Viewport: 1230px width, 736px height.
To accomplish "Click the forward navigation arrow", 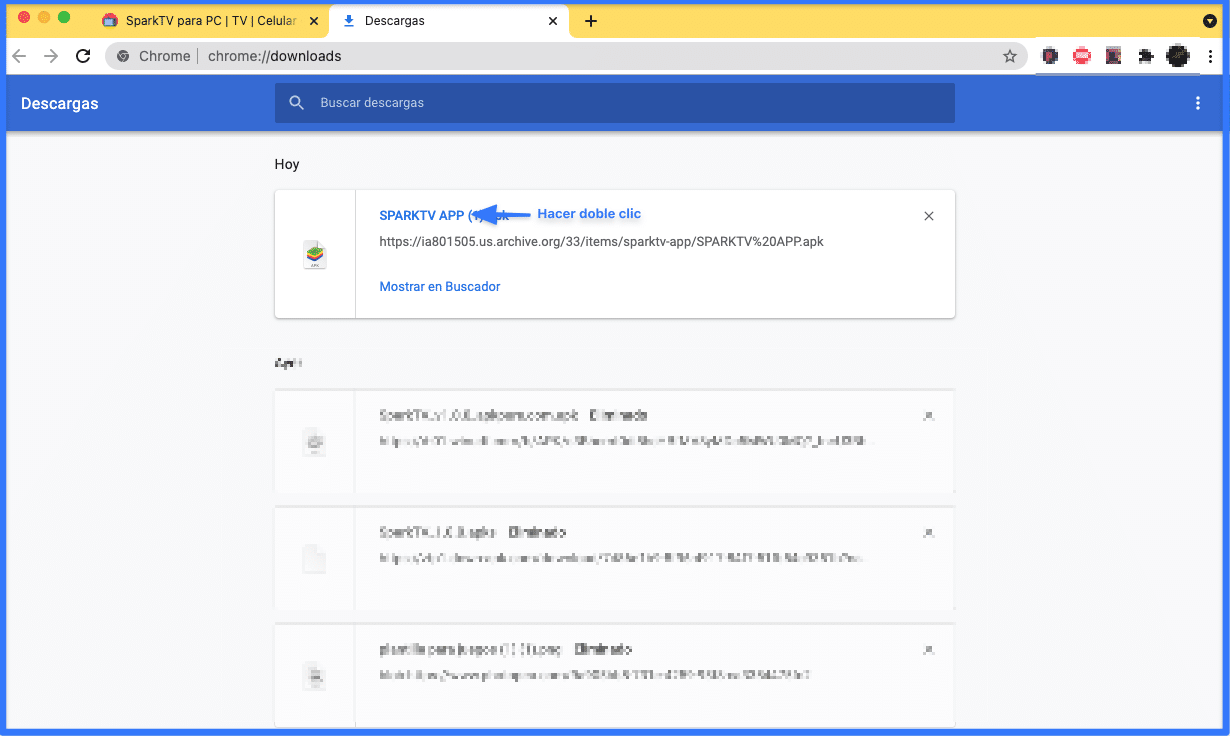I will (51, 56).
